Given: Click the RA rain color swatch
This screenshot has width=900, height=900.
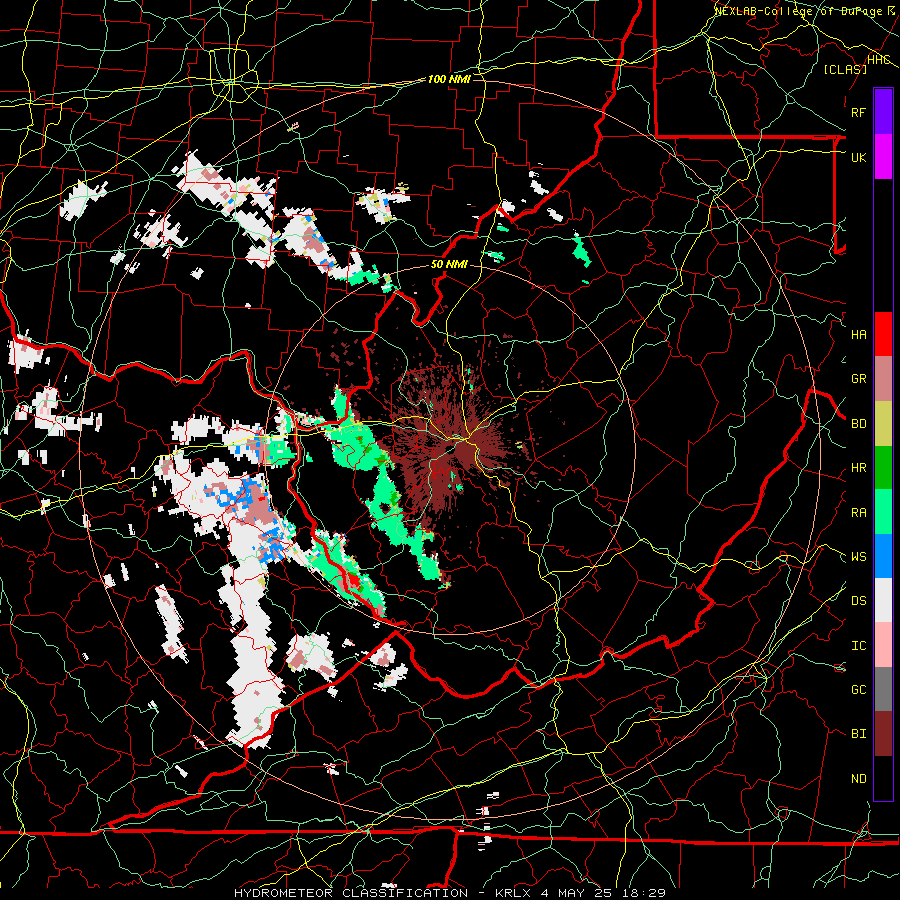Looking at the screenshot, I should [x=883, y=512].
